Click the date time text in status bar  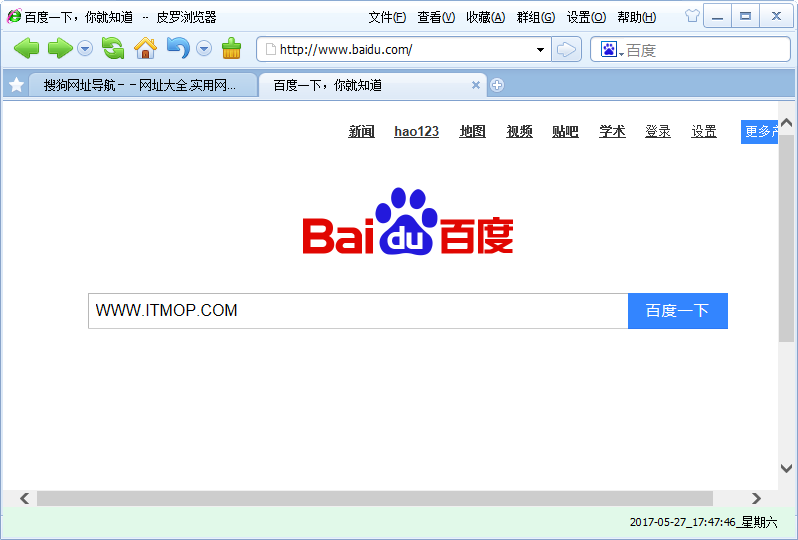(703, 522)
